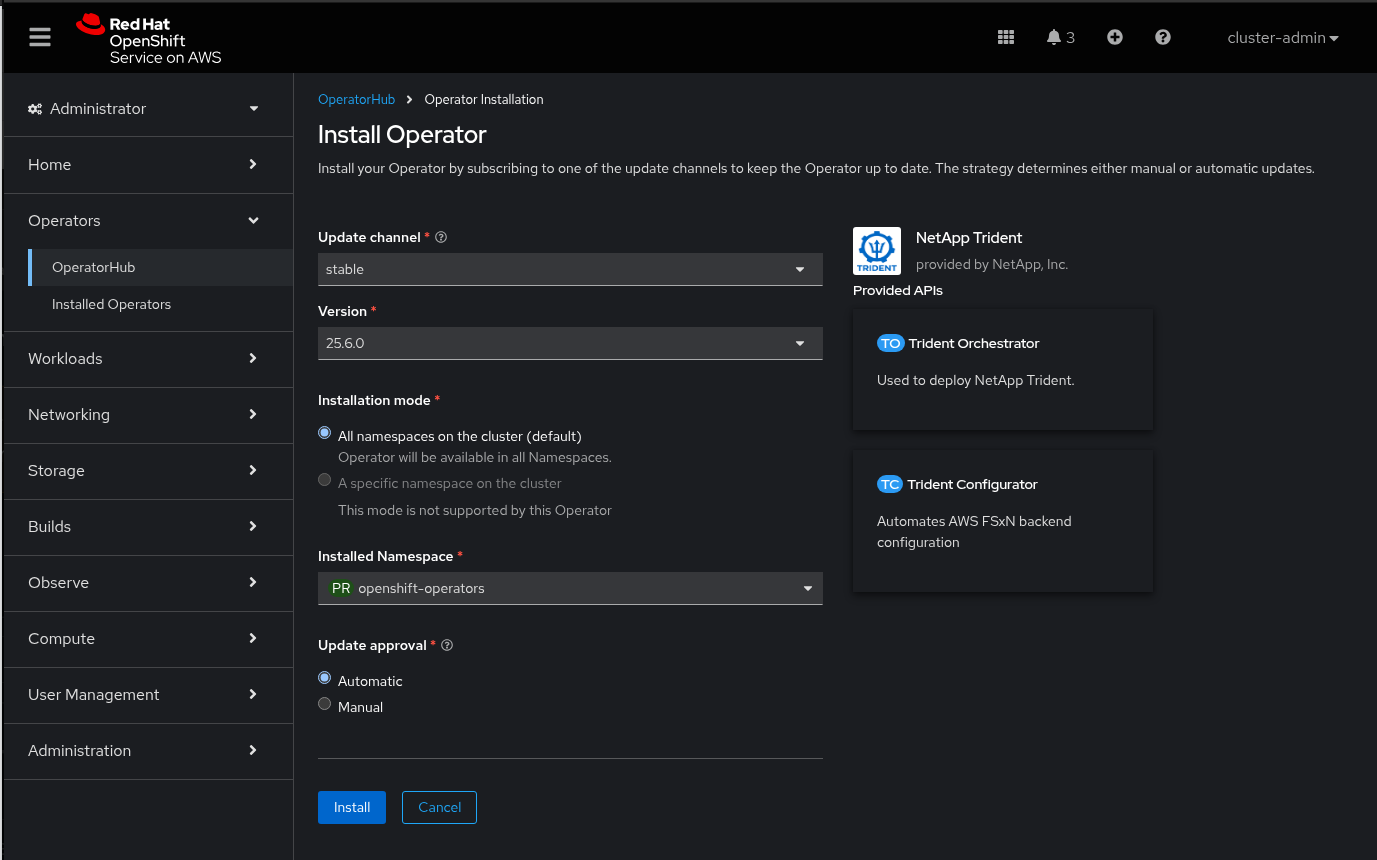
Task: Choose Automatic update approval
Action: click(x=324, y=678)
